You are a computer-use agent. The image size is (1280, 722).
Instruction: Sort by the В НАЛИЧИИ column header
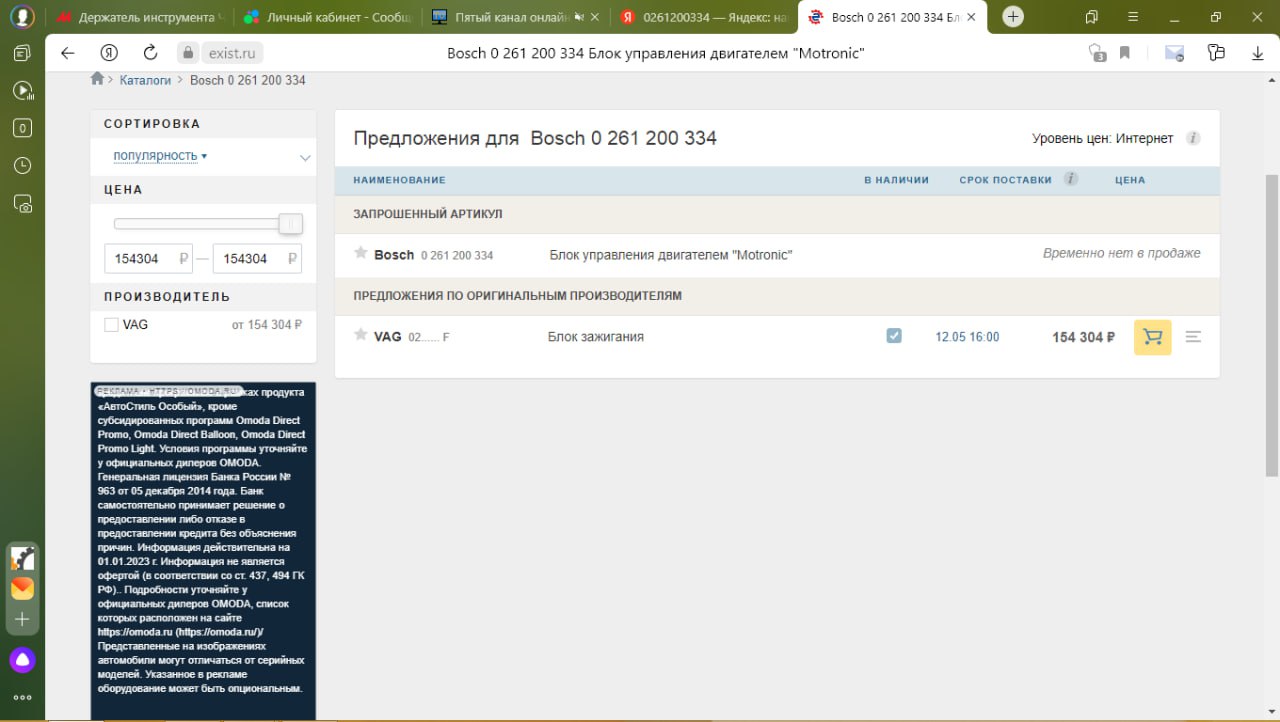896,180
